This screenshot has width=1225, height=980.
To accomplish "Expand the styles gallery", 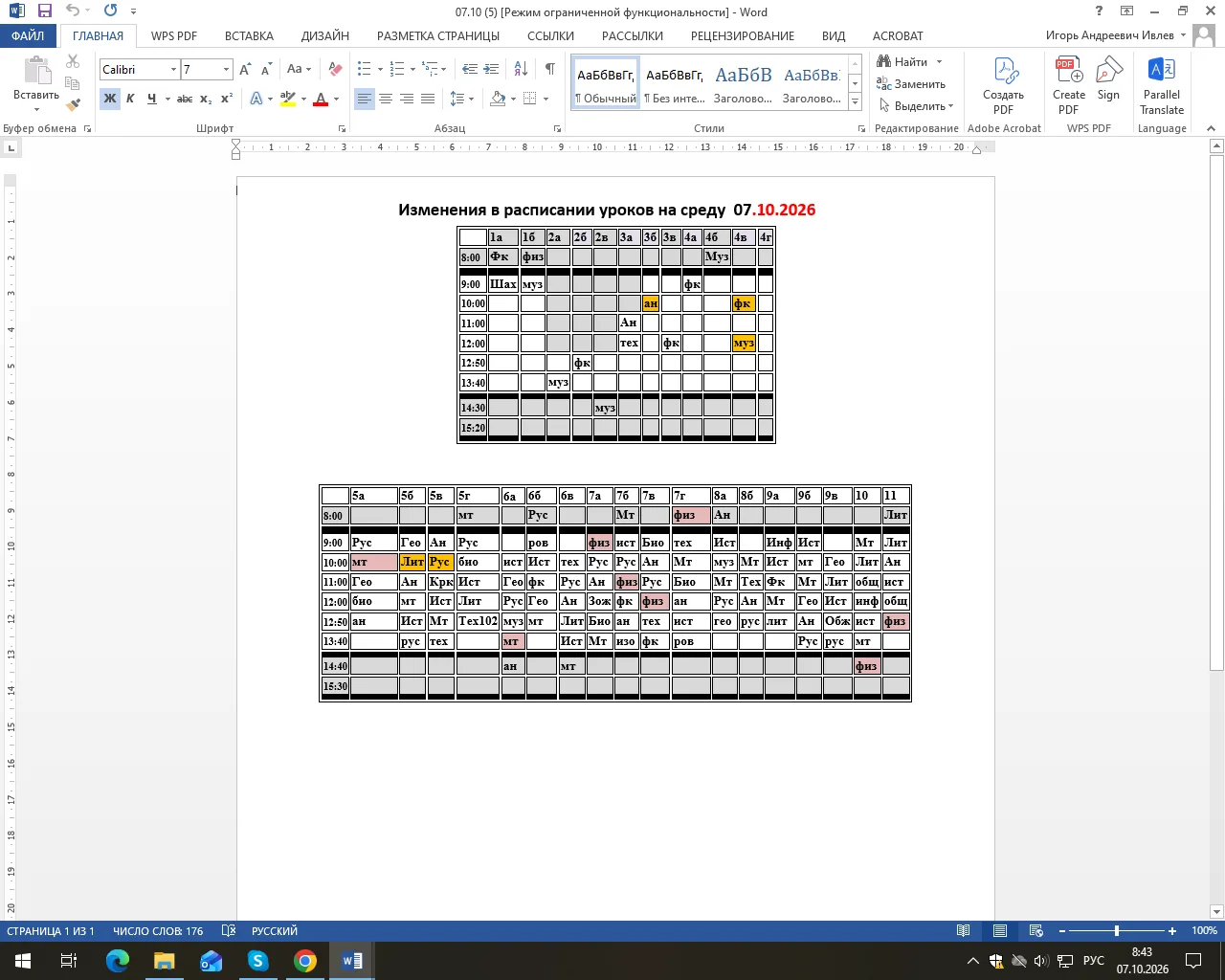I will (x=856, y=101).
